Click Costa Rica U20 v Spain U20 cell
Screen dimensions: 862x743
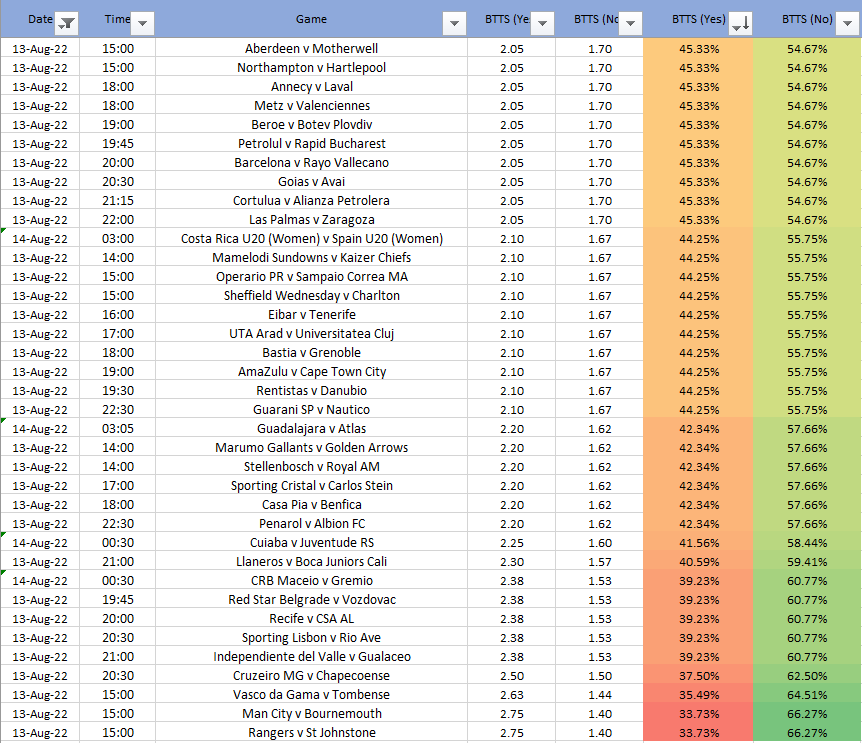pyautogui.click(x=311, y=239)
